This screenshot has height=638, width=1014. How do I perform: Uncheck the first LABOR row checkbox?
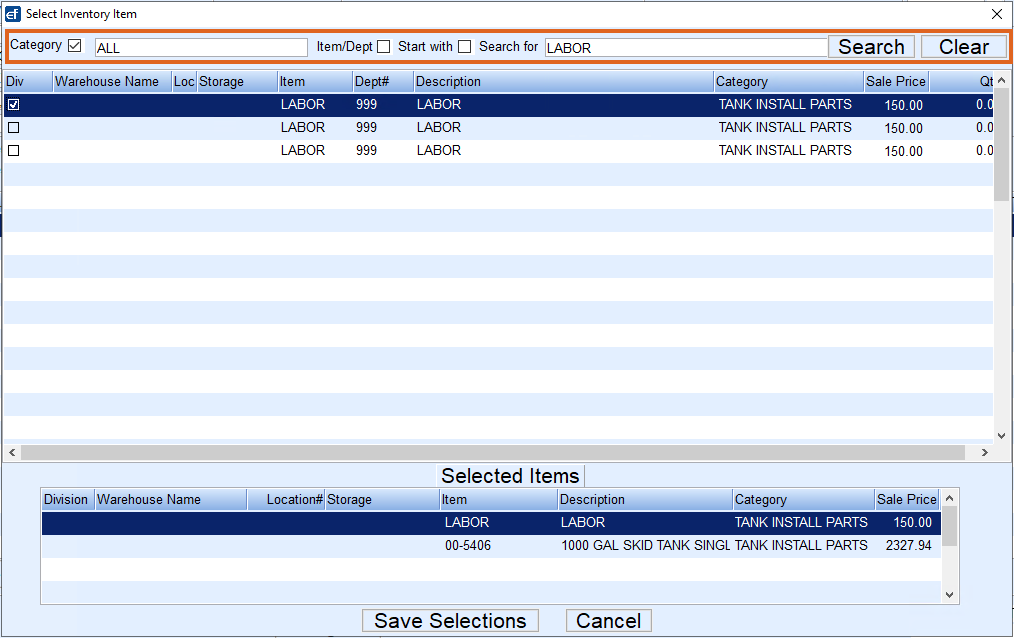(14, 104)
